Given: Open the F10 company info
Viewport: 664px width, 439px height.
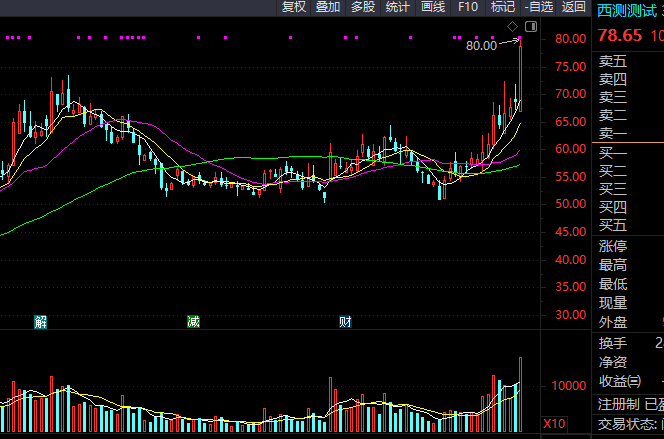Looking at the screenshot, I should [468, 7].
